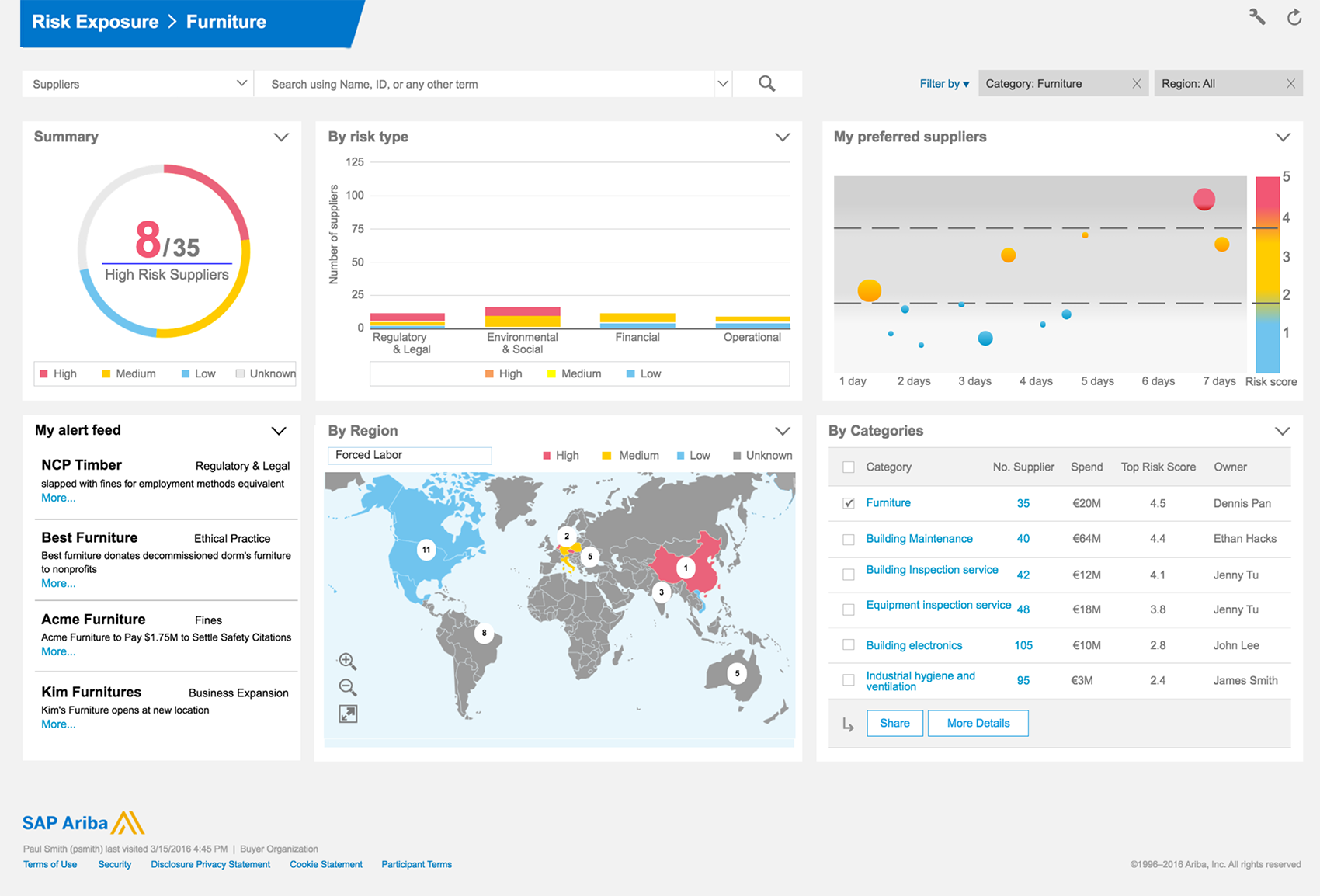Click the Forced Labor input field
The image size is (1320, 896).
(x=409, y=455)
